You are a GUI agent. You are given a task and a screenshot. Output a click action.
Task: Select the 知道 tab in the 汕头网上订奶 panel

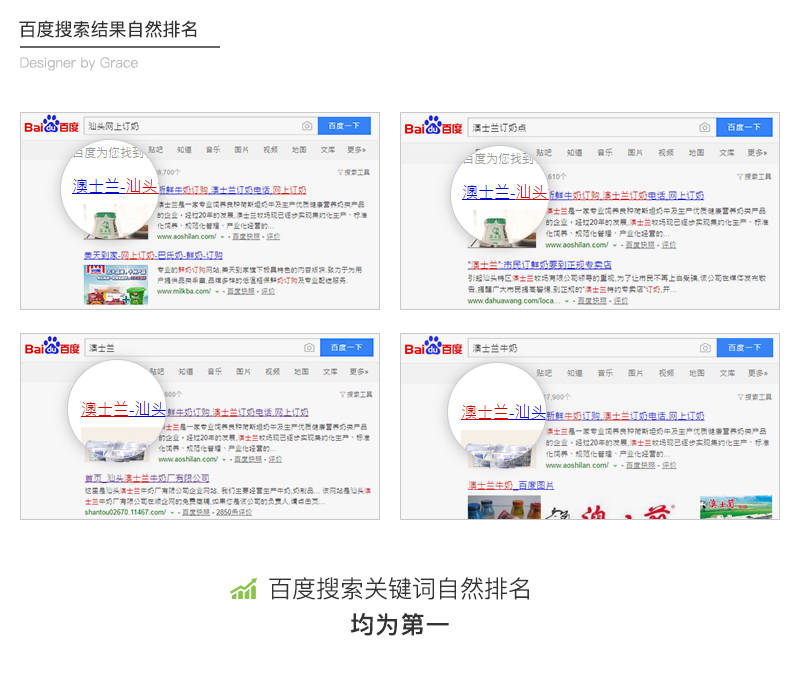pyautogui.click(x=184, y=149)
